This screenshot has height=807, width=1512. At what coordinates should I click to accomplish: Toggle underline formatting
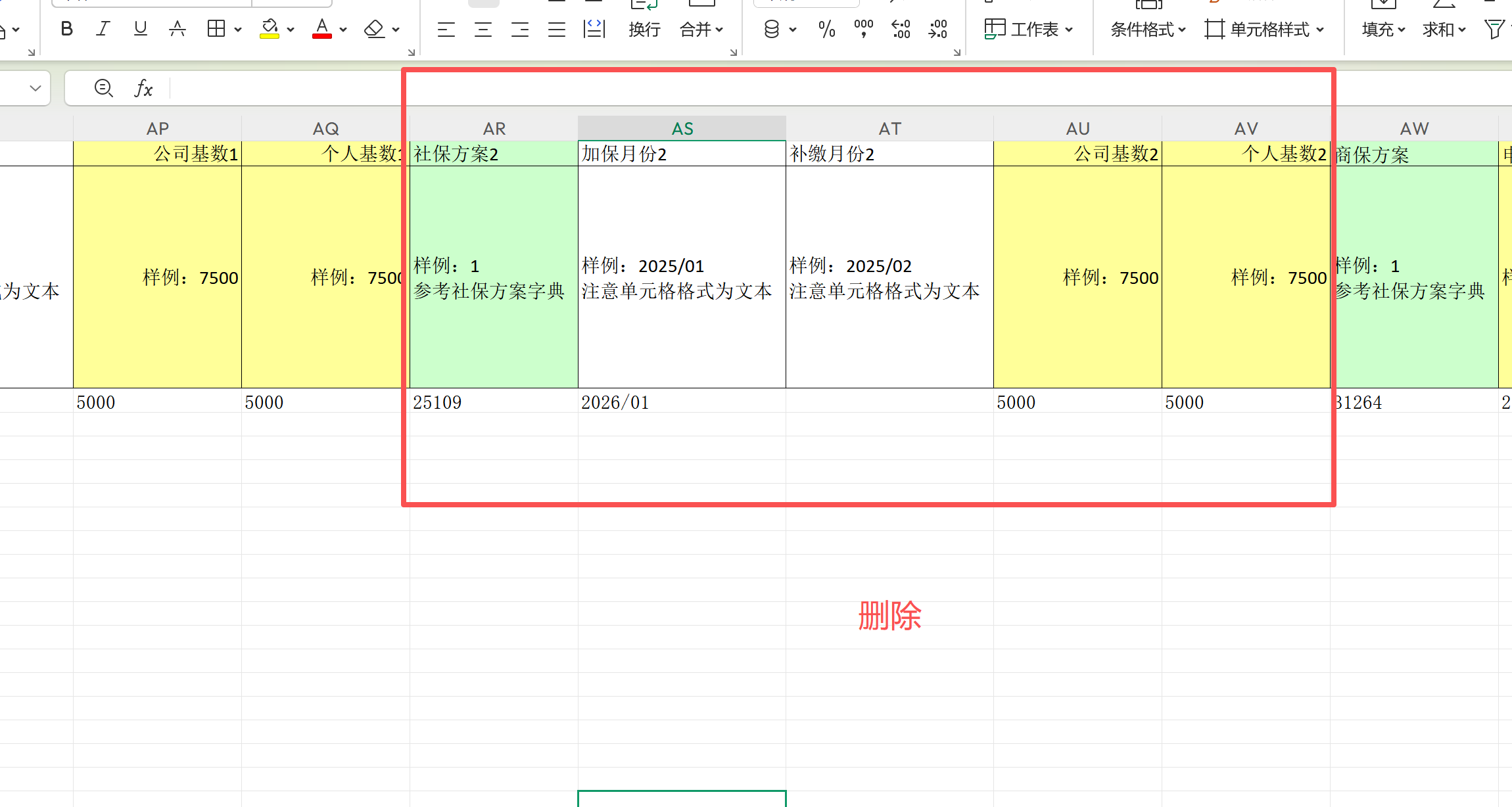pyautogui.click(x=140, y=29)
